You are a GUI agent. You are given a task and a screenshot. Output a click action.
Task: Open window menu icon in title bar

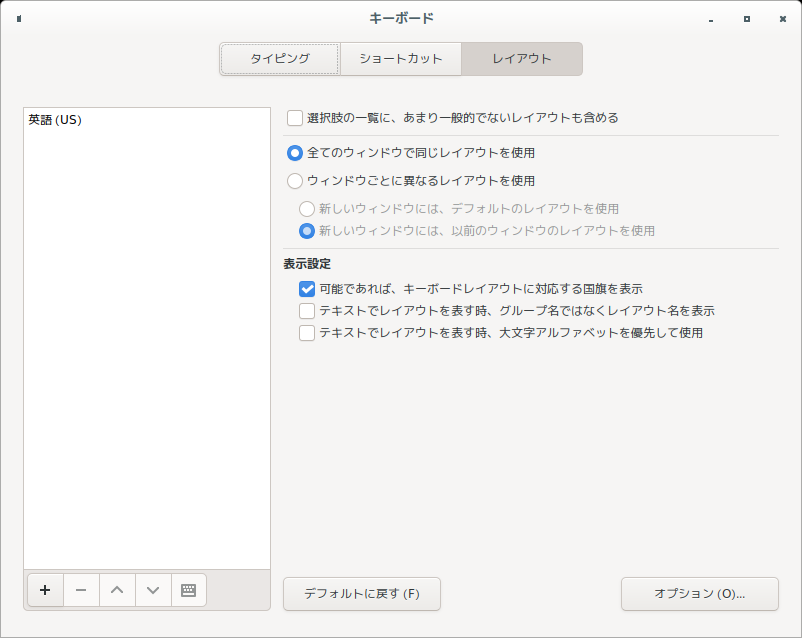point(19,19)
